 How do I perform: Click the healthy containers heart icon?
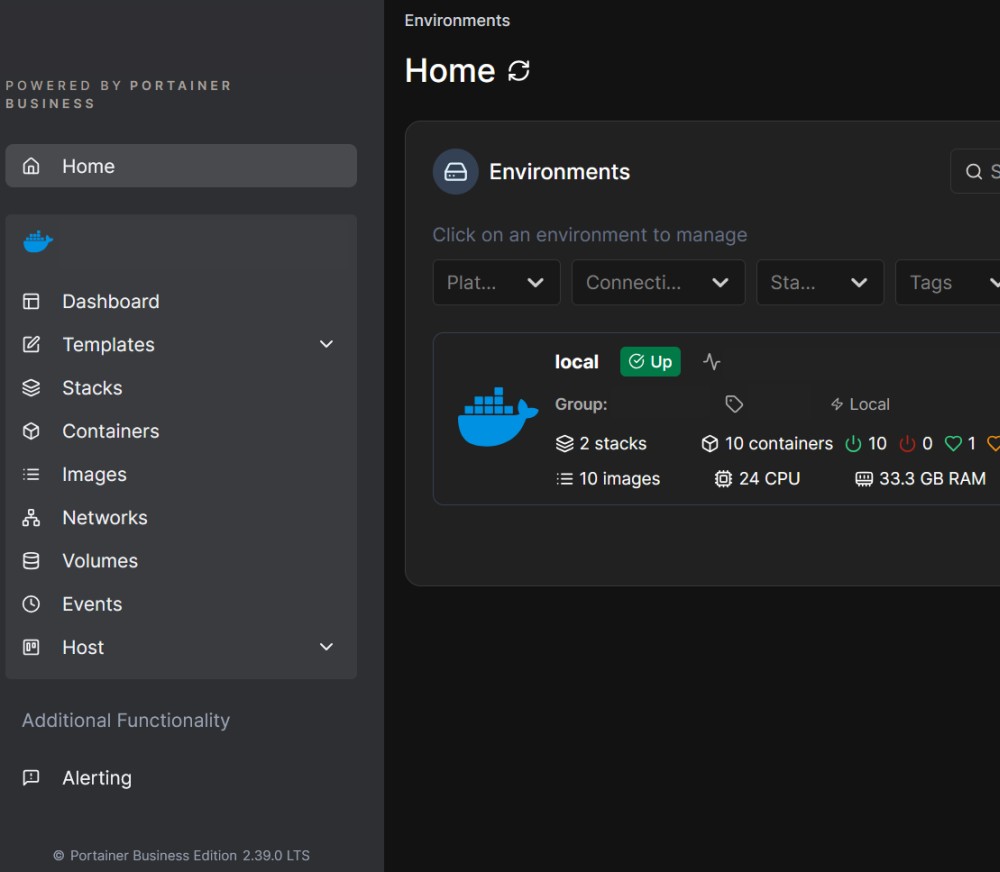[x=953, y=443]
